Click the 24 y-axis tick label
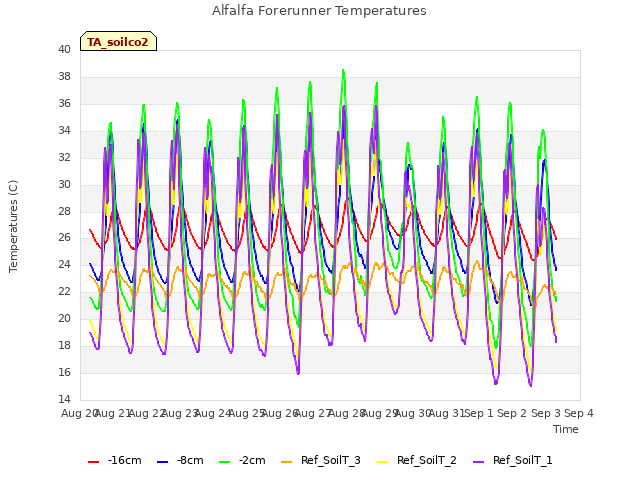Screen dimensions: 640x480 [64, 264]
